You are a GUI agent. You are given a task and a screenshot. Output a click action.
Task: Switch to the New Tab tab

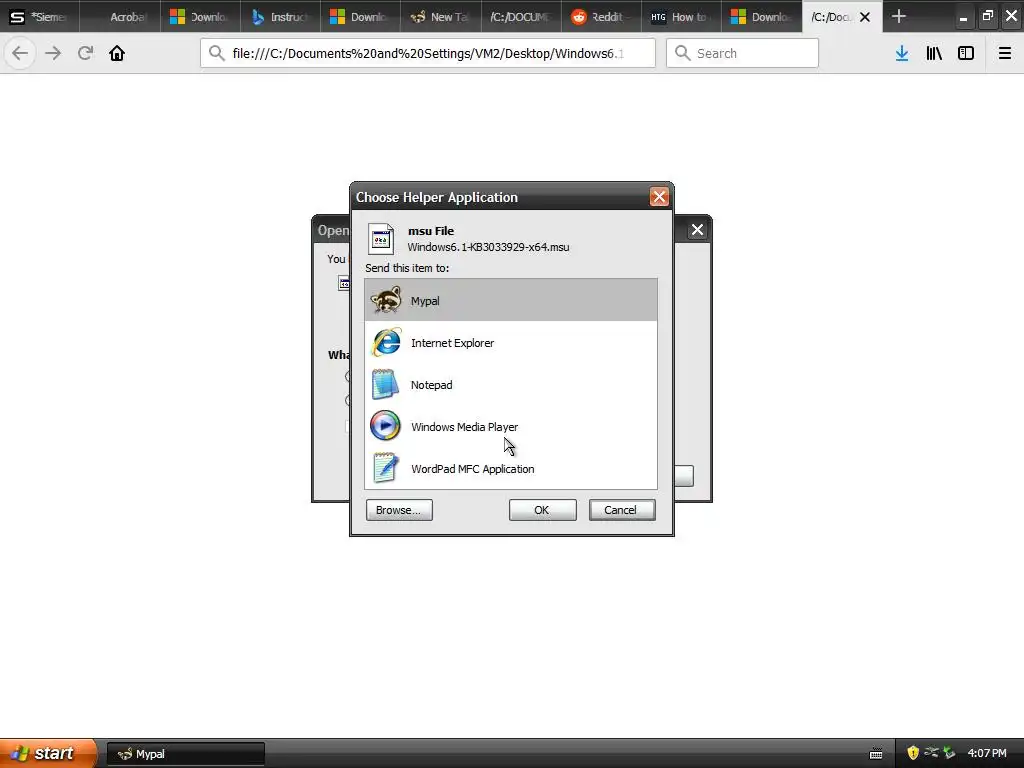[x=441, y=16]
